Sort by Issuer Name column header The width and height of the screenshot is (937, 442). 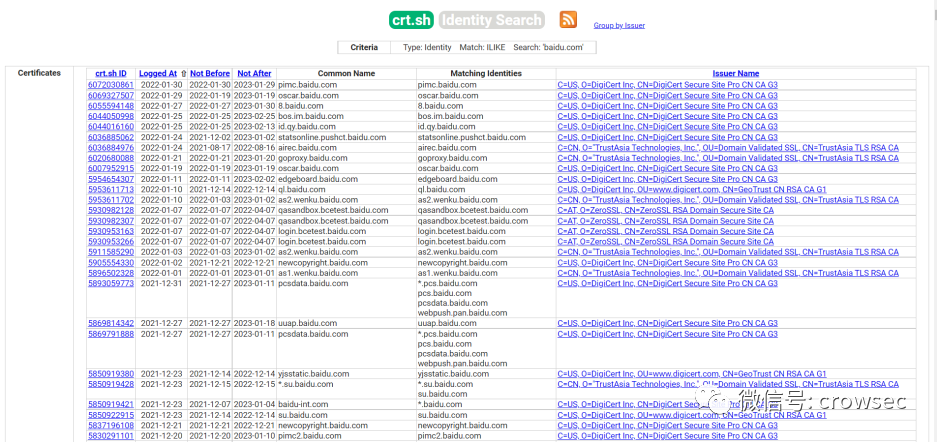[736, 73]
